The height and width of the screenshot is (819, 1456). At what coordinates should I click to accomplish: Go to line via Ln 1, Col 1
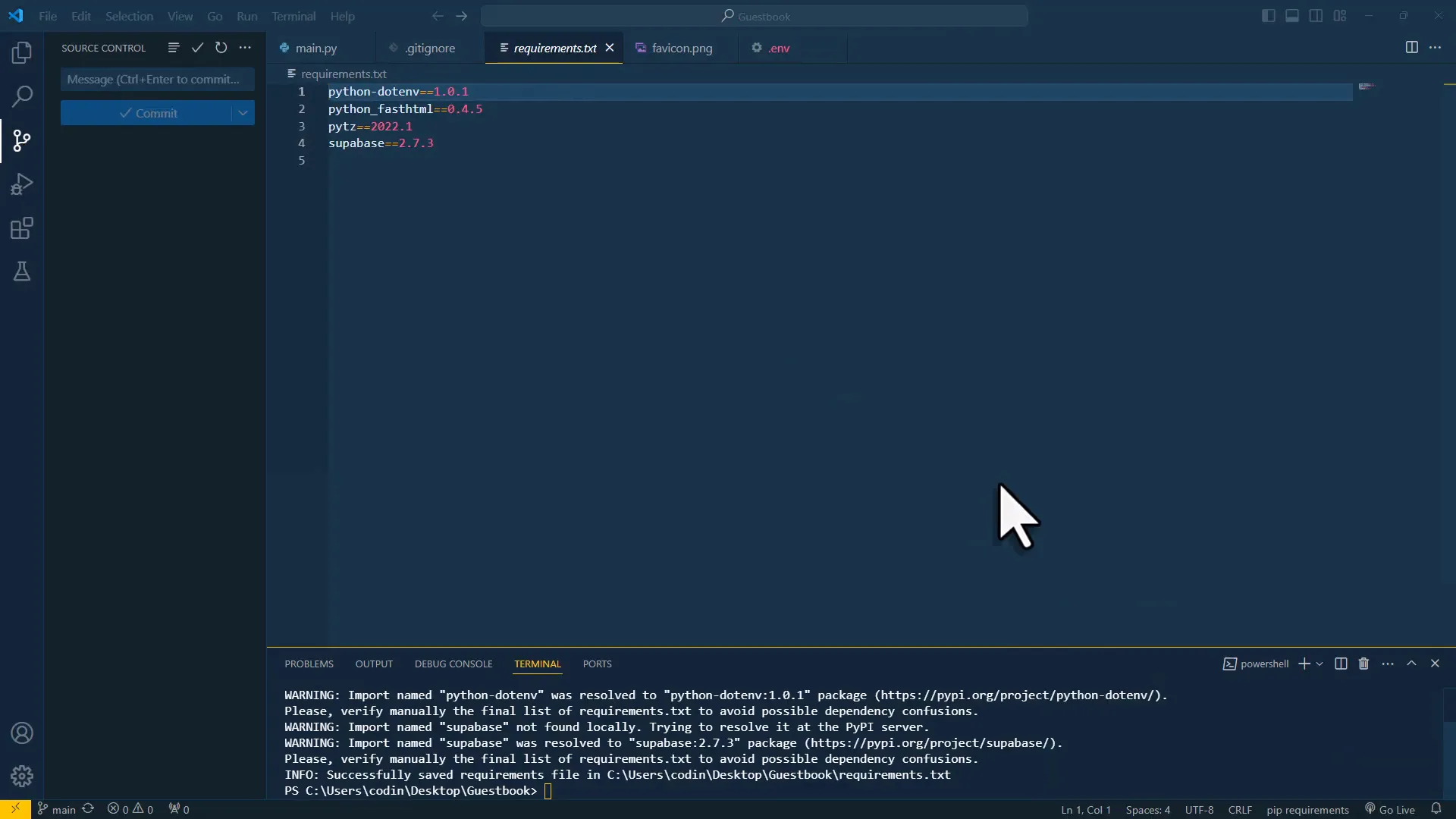click(x=1085, y=809)
